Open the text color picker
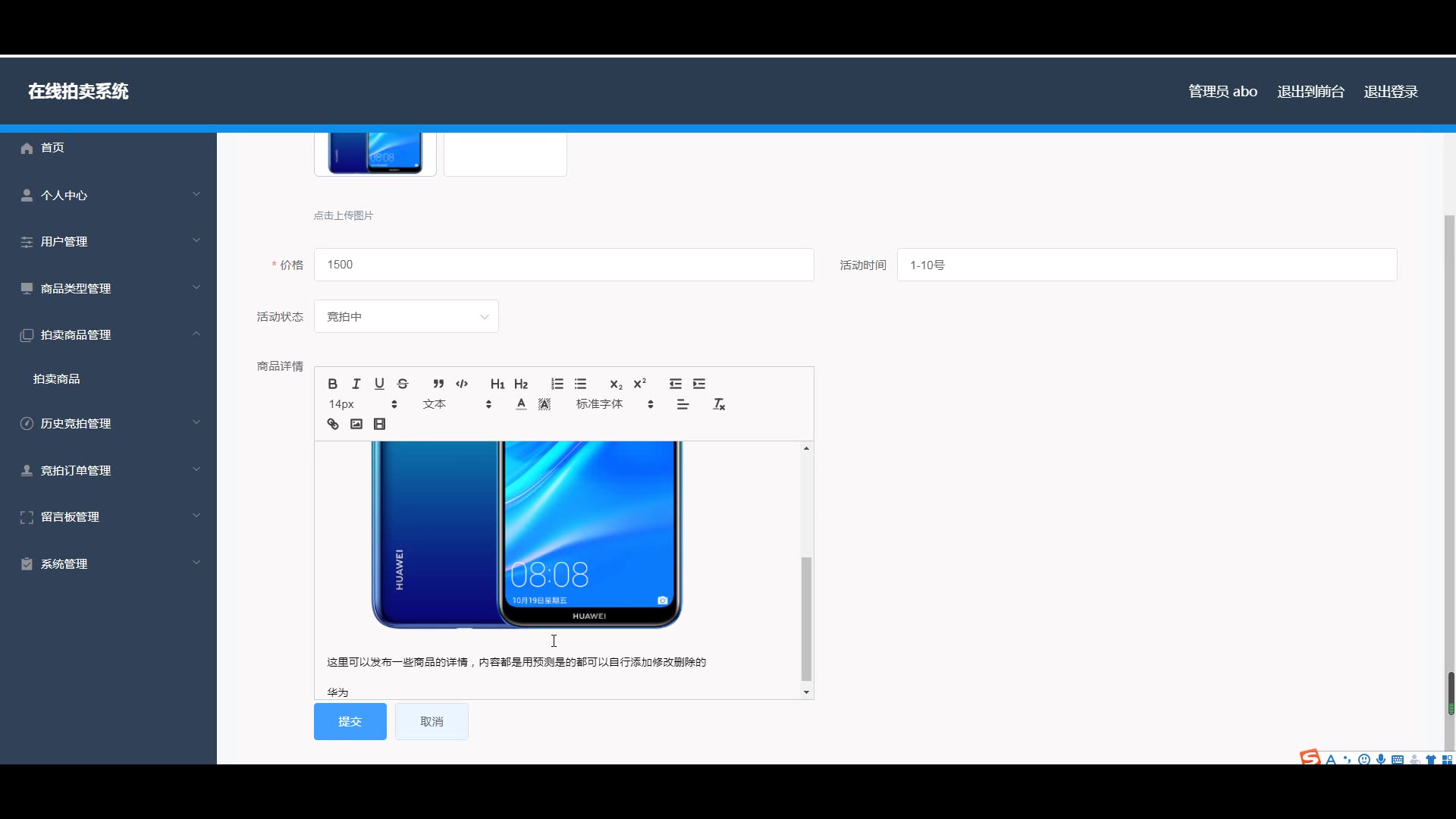This screenshot has height=819, width=1456. point(521,404)
